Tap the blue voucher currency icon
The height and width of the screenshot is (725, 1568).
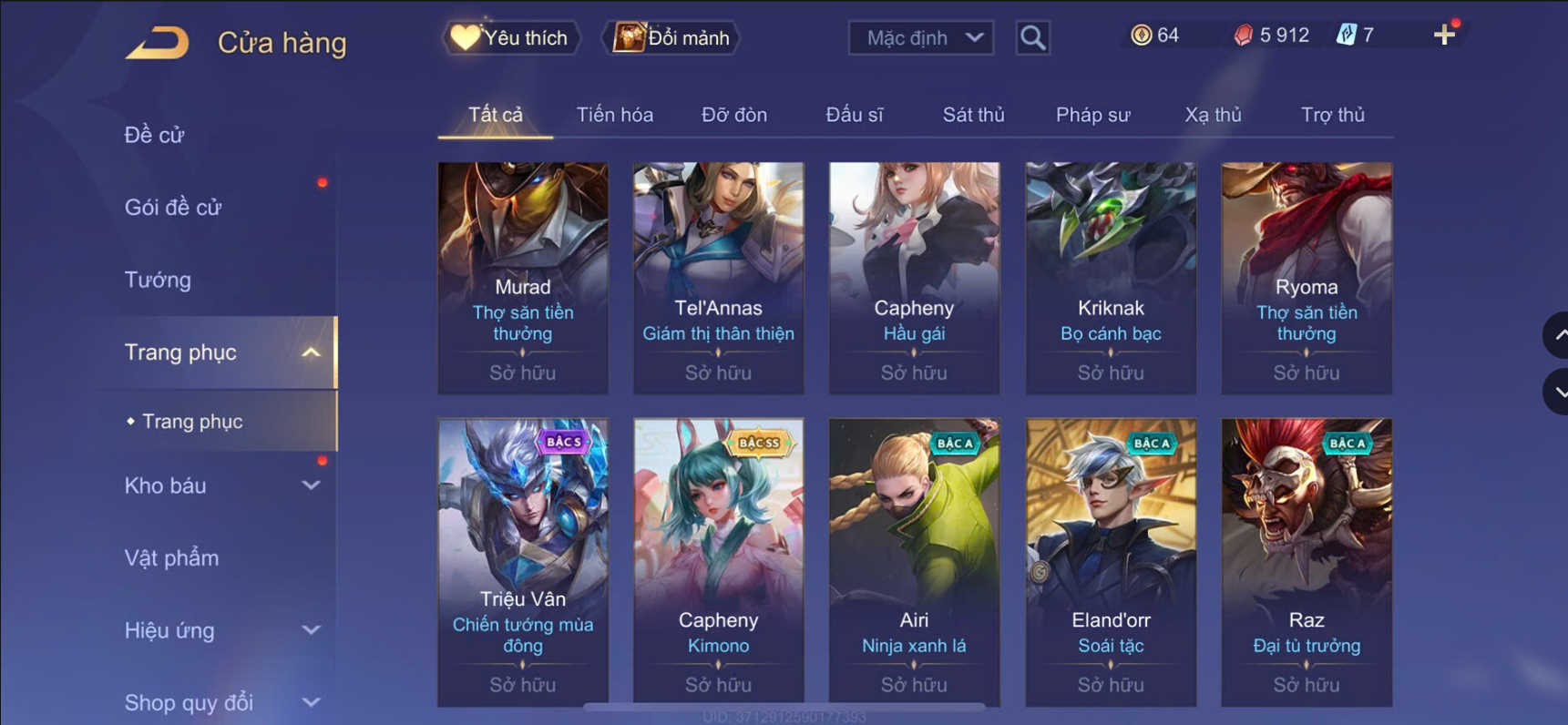[1346, 36]
